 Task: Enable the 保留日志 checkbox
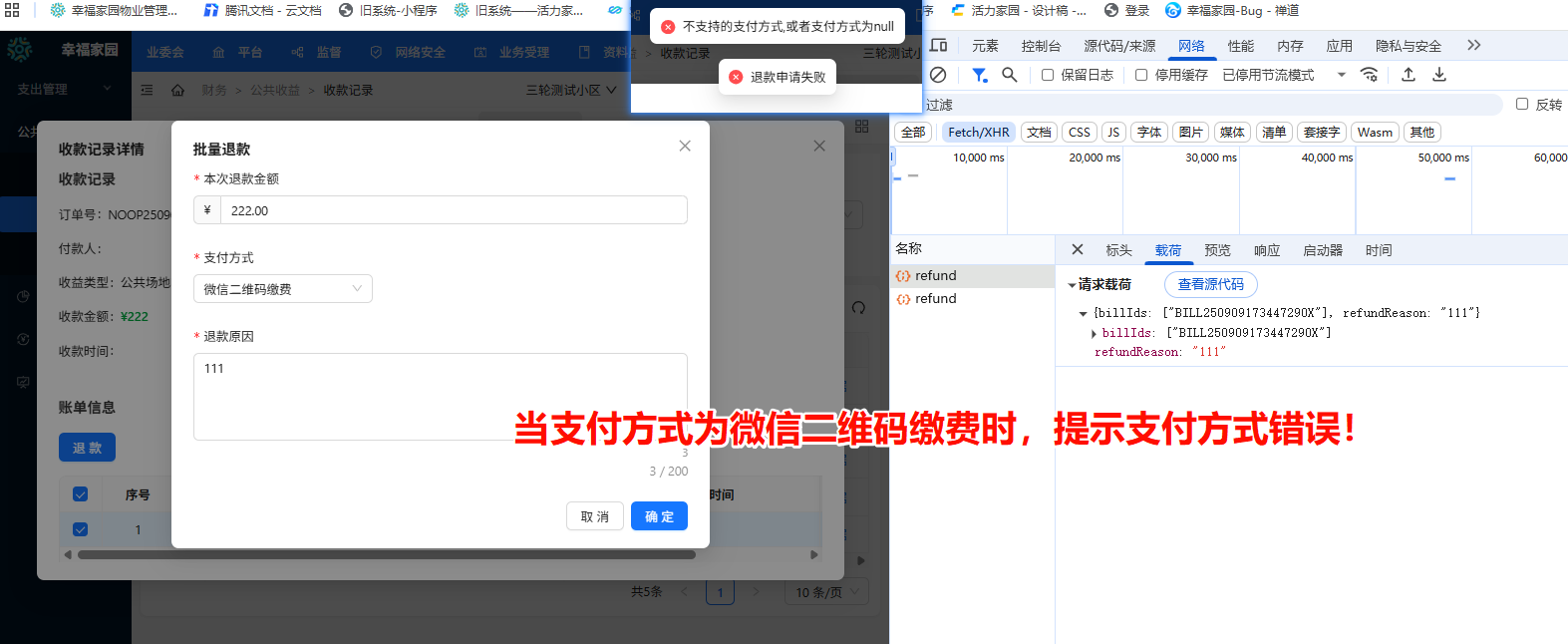[x=1048, y=75]
